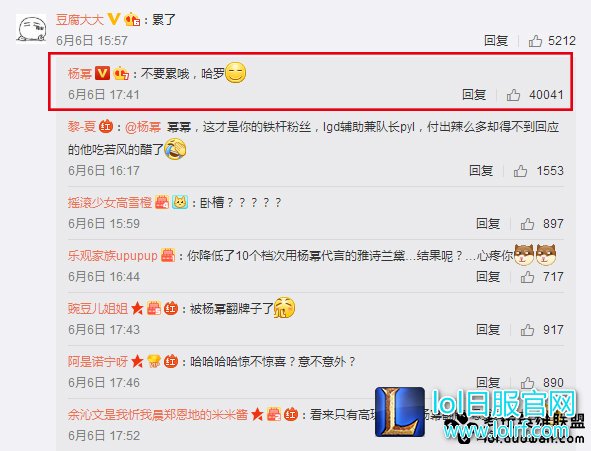
Task: Thumbs-up the comment with 897 likes
Action: tap(527, 224)
